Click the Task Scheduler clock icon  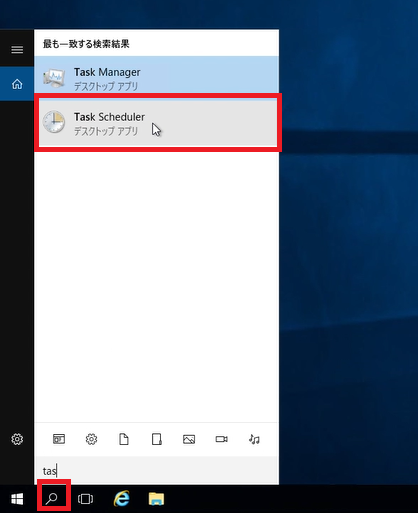coord(54,122)
